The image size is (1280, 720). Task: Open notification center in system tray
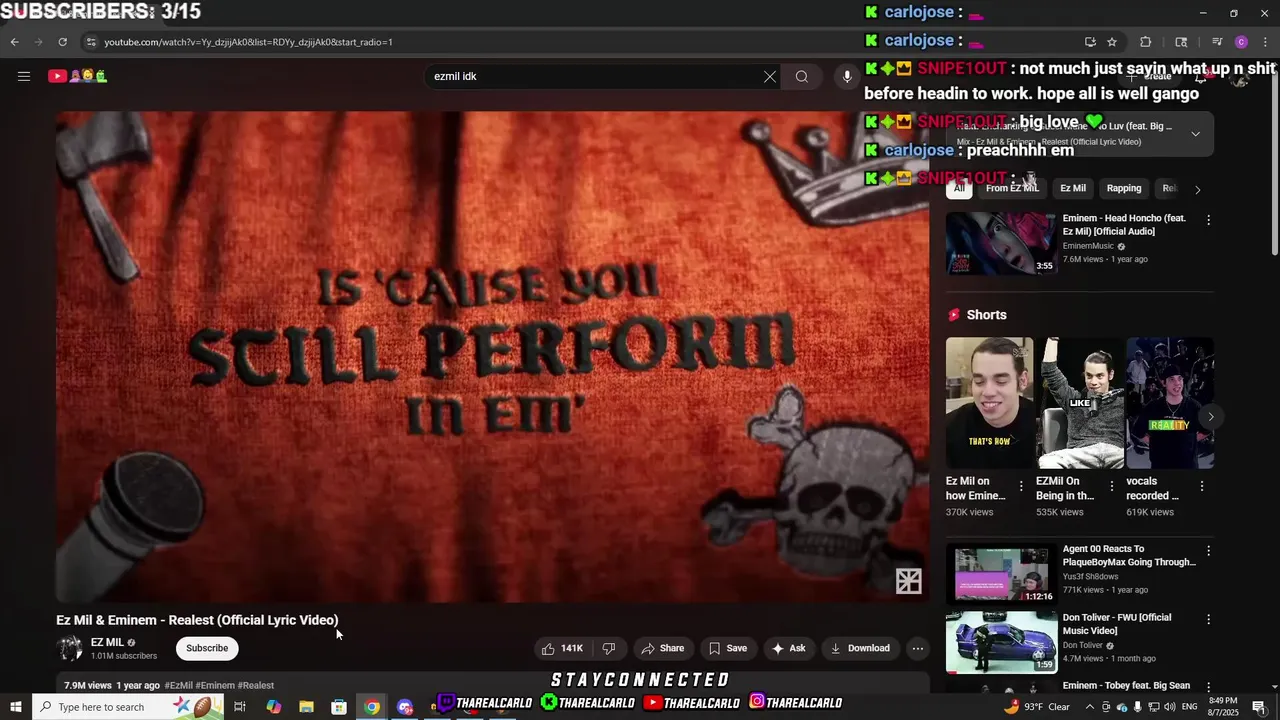coord(1260,707)
